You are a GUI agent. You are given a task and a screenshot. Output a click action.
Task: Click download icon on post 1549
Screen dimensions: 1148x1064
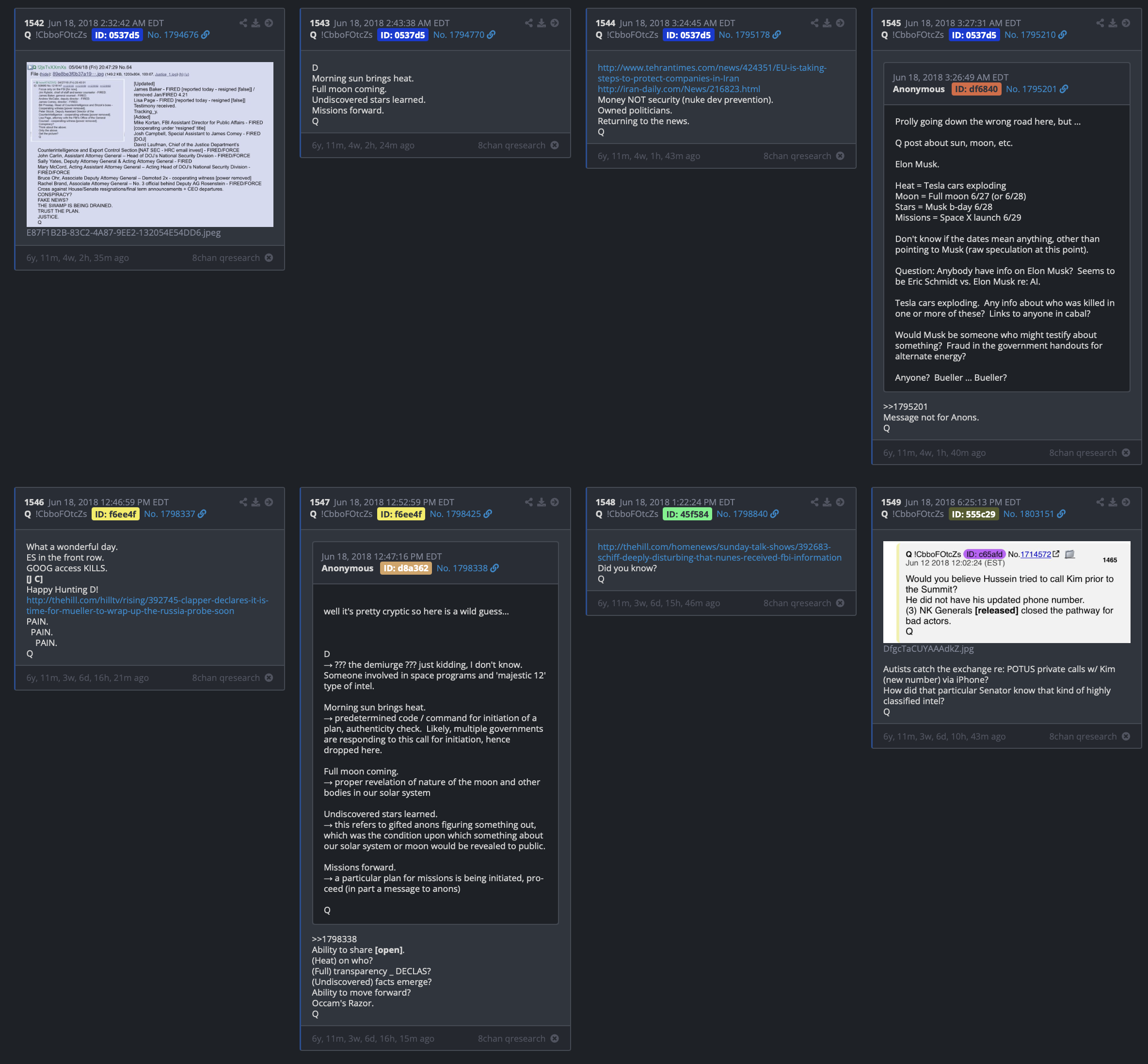(x=1113, y=502)
